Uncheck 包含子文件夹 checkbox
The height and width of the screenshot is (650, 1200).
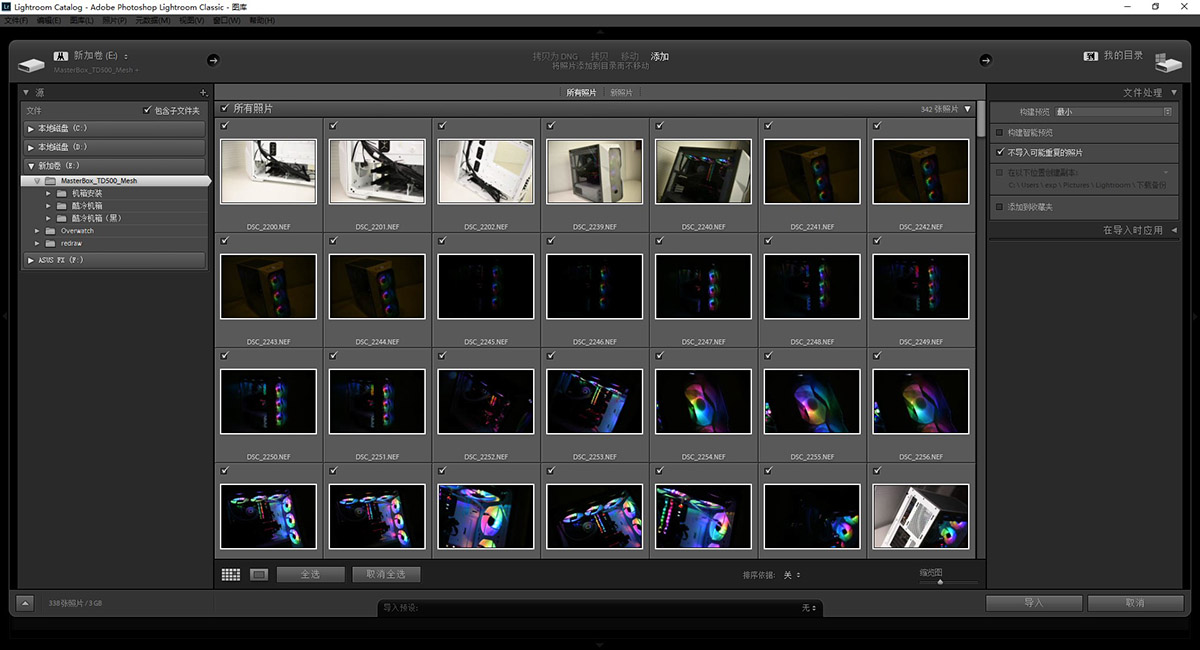coord(147,110)
